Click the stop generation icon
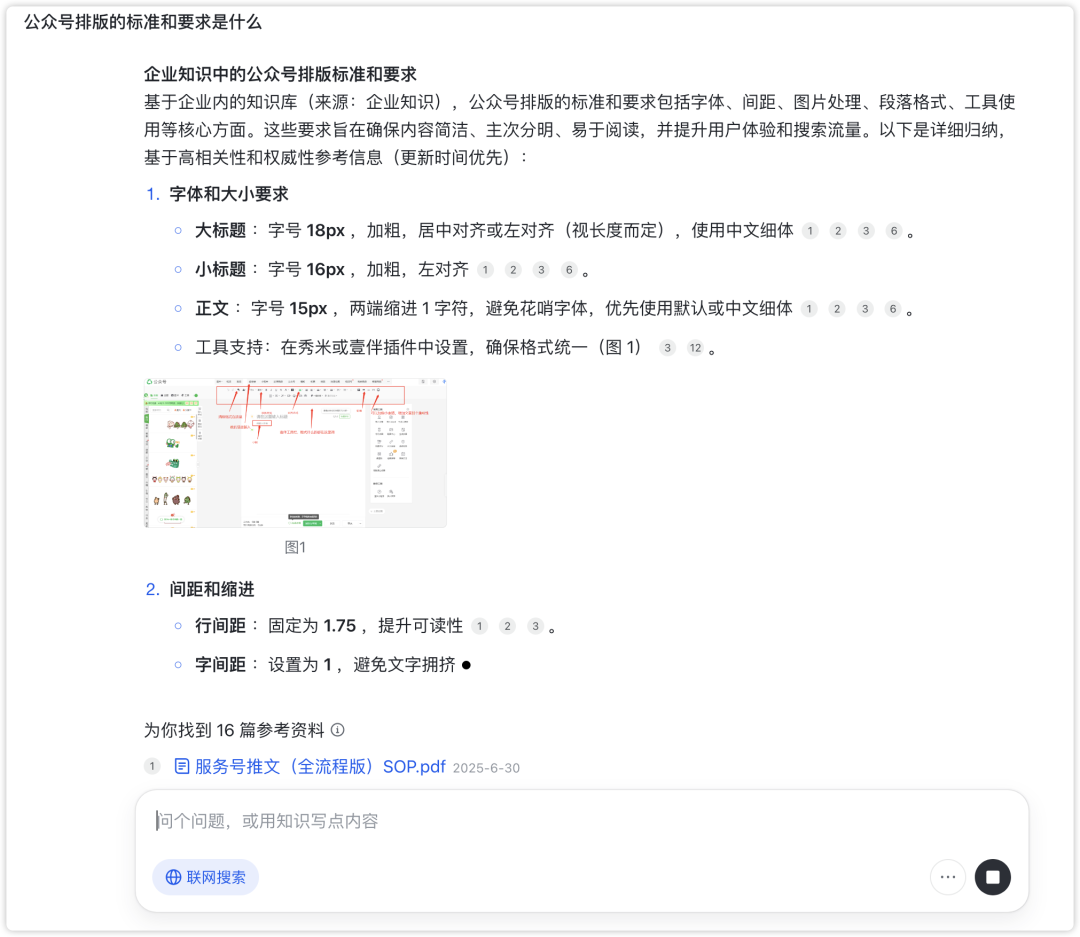Image resolution: width=1080 pixels, height=937 pixels. (992, 877)
